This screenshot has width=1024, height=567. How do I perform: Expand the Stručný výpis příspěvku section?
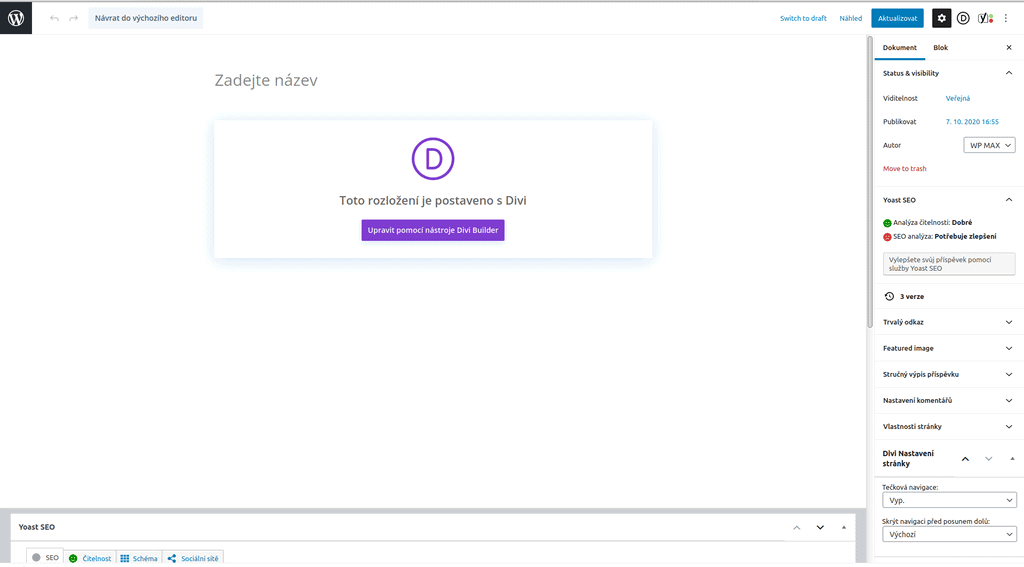(948, 374)
